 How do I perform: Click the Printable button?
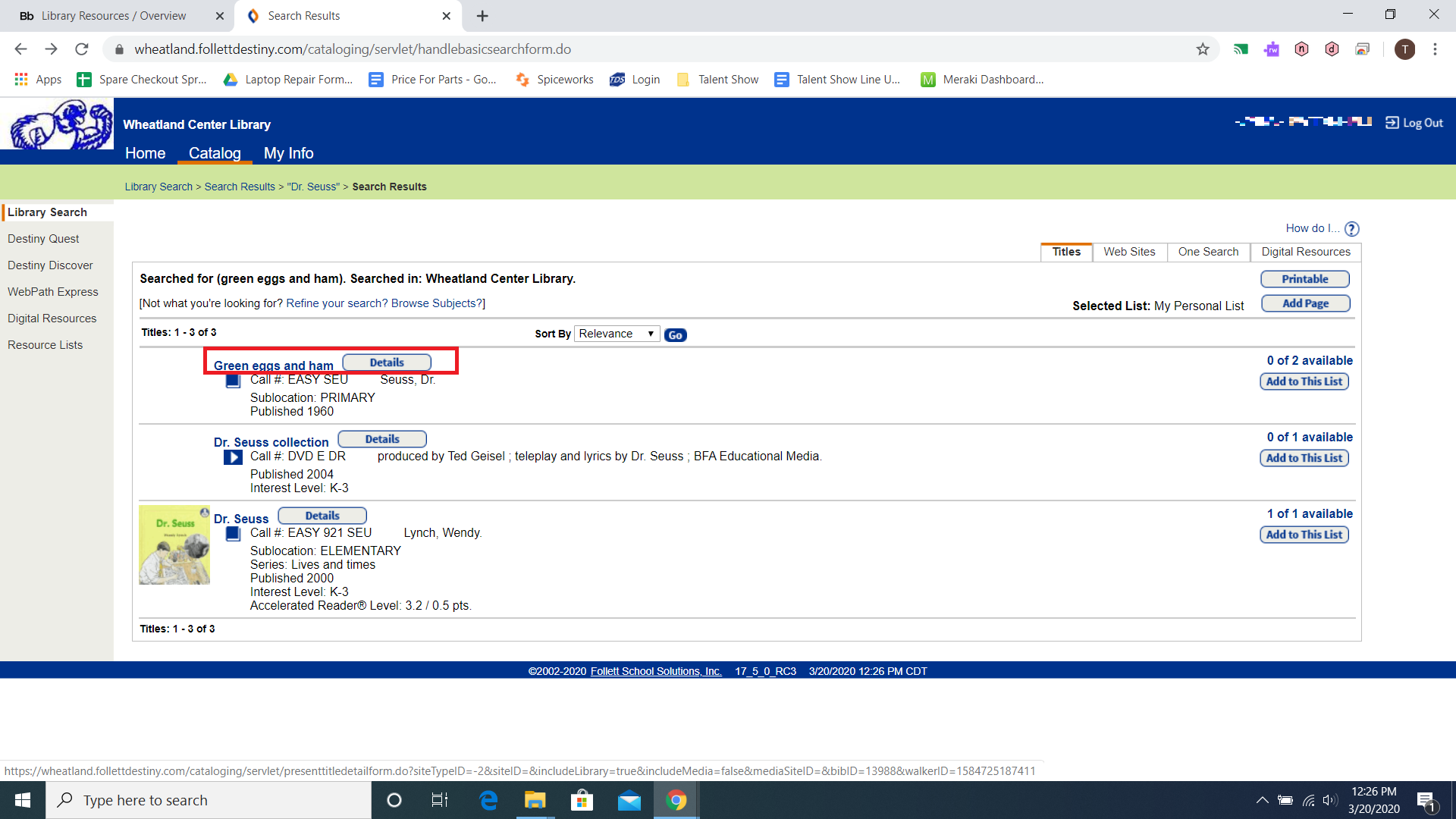(1304, 279)
